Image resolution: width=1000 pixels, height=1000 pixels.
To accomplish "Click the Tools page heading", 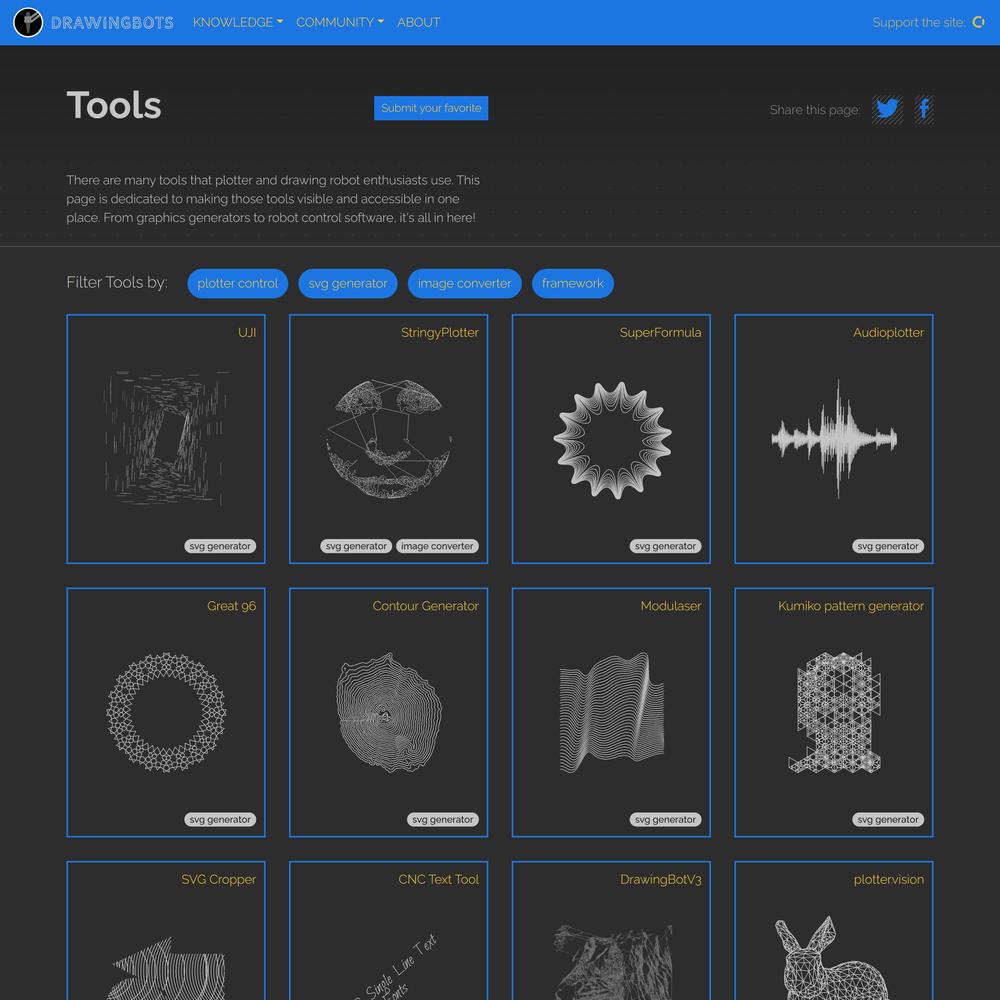I will click(114, 105).
